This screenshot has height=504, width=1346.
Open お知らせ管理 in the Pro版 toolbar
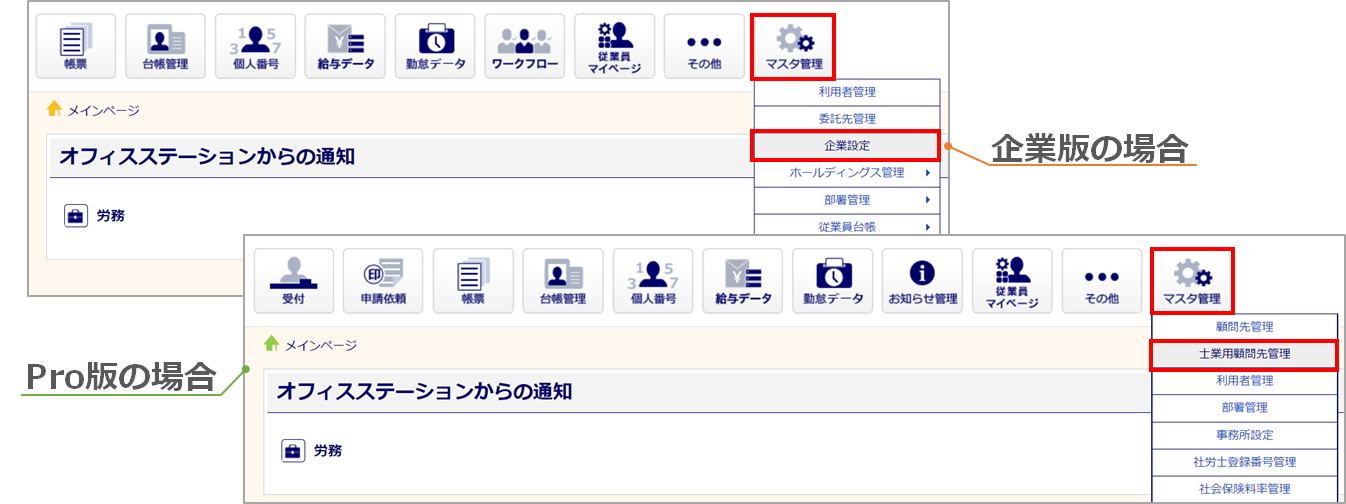pyautogui.click(x=923, y=281)
